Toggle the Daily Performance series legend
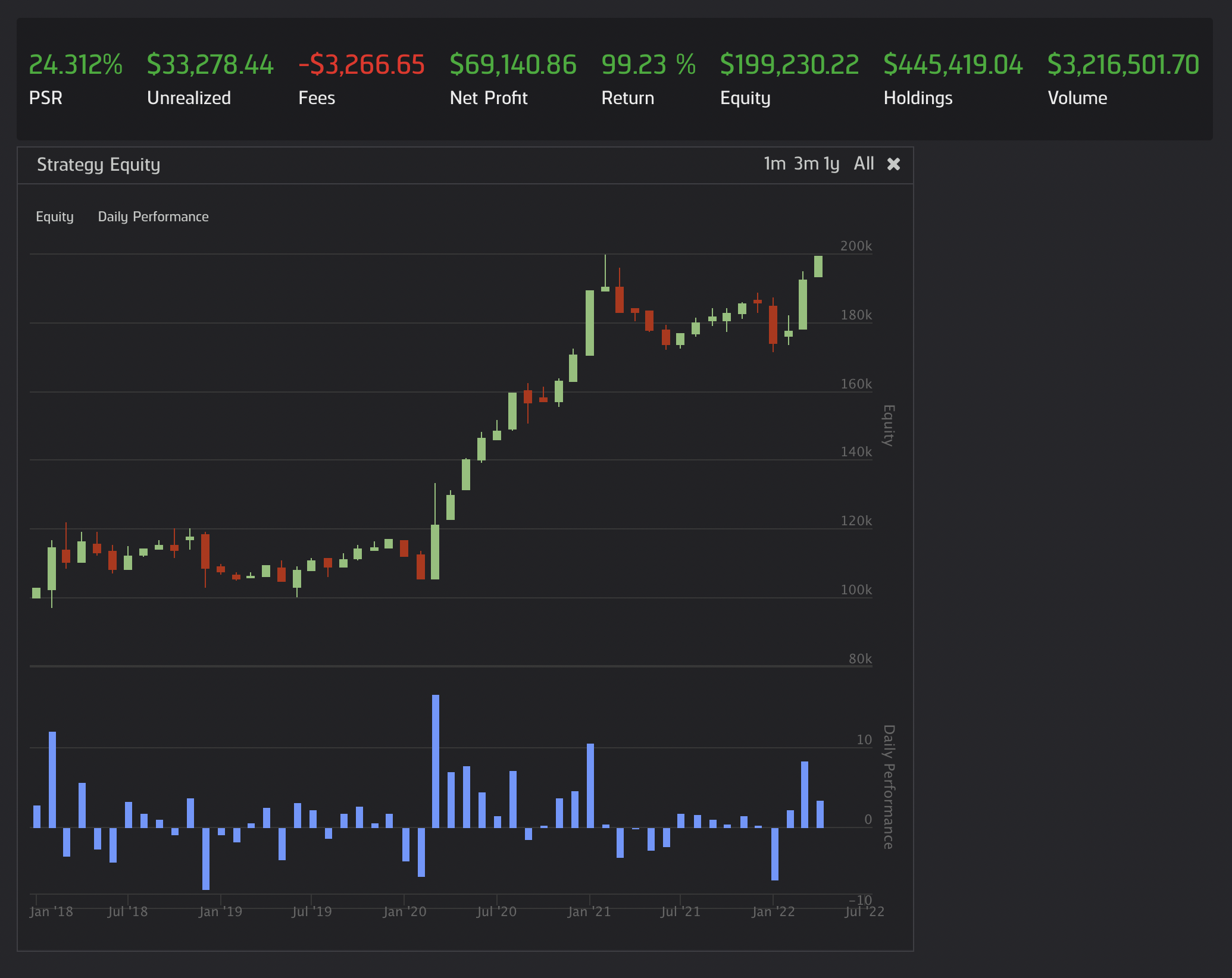The height and width of the screenshot is (978, 1232). 153,217
